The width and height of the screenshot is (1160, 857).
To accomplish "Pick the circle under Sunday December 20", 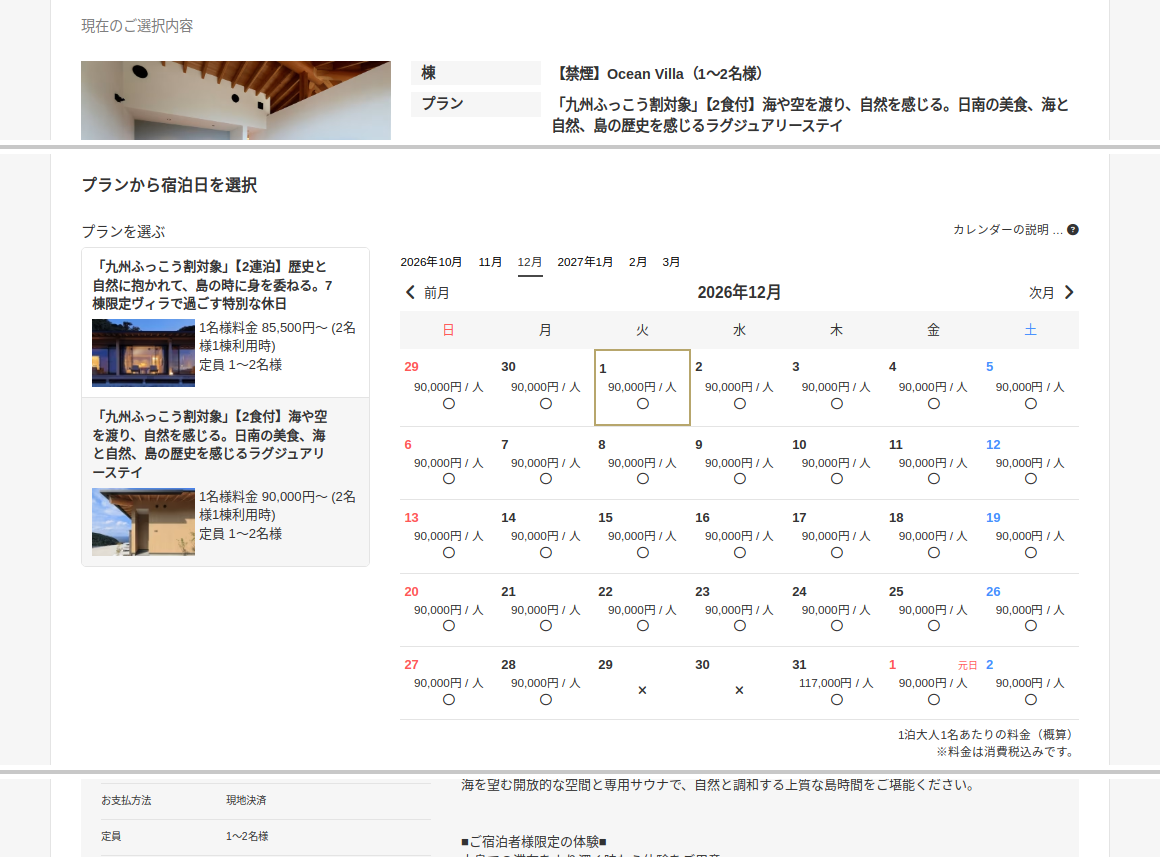I will (x=448, y=625).
